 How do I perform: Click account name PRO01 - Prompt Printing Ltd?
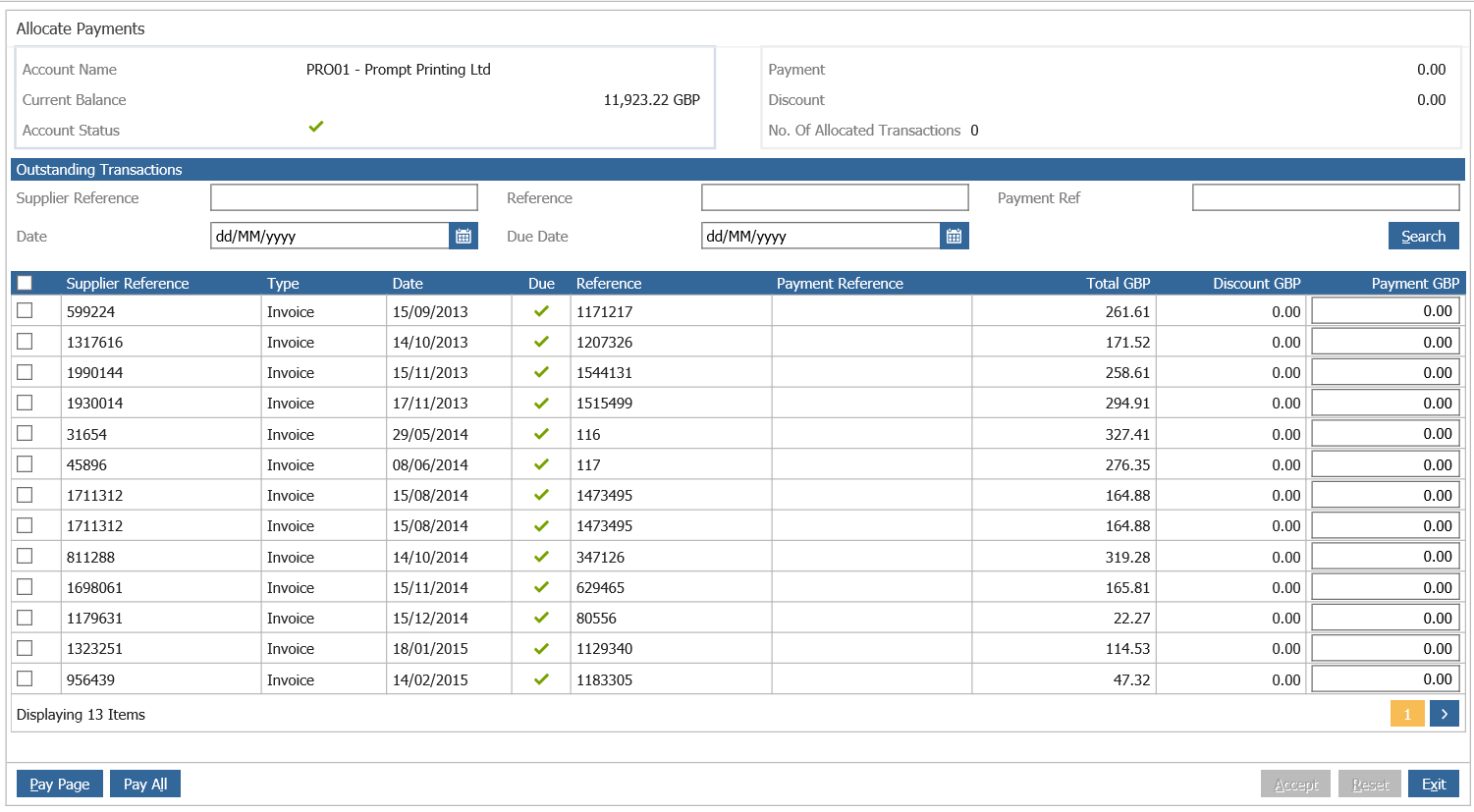(x=399, y=70)
